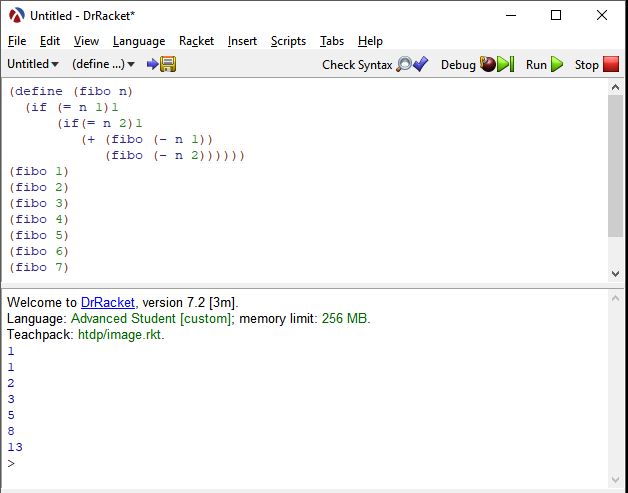Screen dimensions: 628x493
Task: Click the blue arrow save icon
Action: pos(152,64)
